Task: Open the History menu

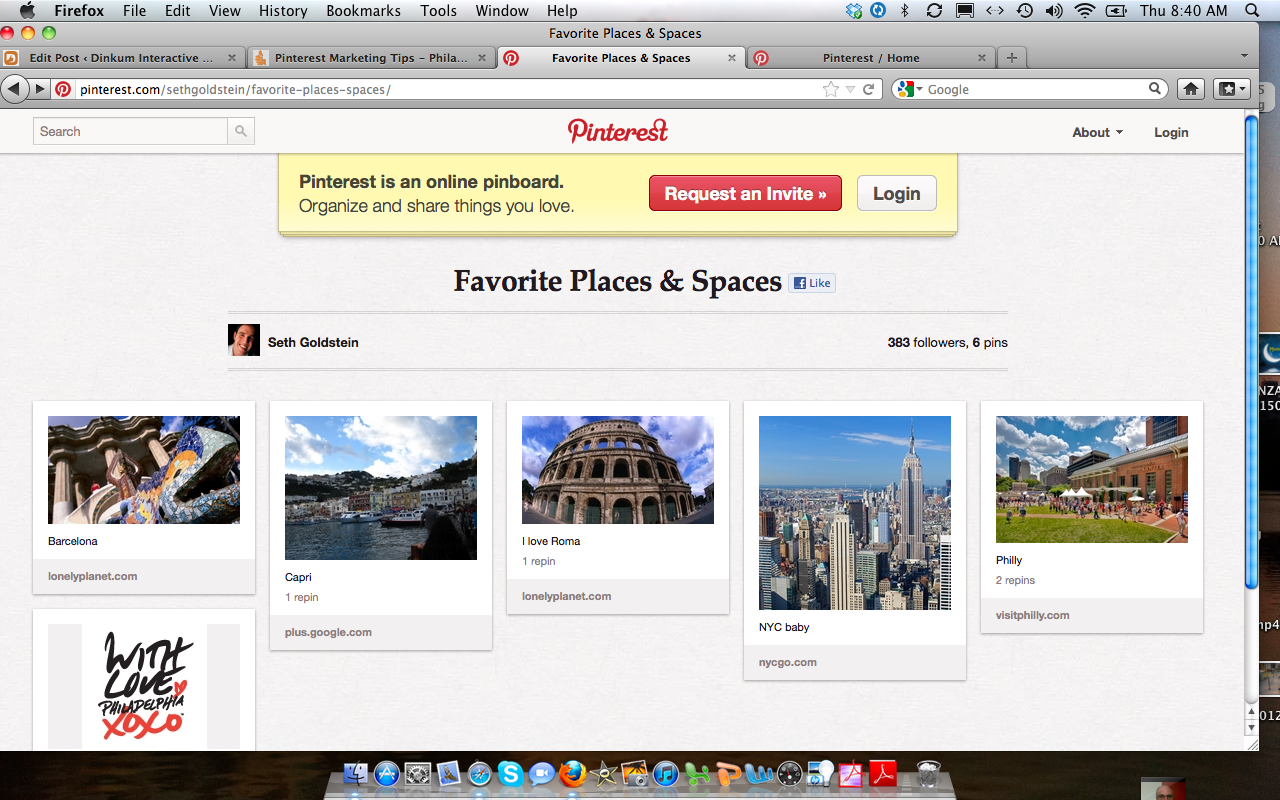Action: coord(283,11)
